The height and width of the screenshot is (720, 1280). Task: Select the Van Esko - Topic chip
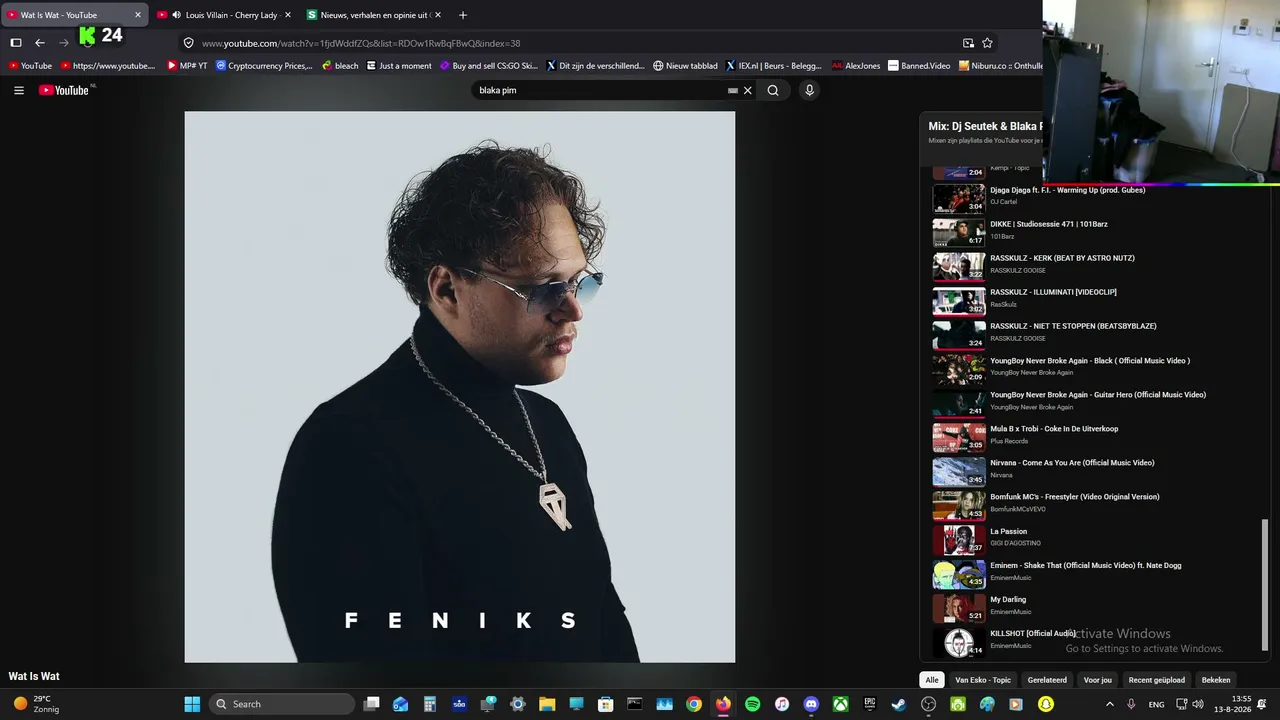[983, 680]
